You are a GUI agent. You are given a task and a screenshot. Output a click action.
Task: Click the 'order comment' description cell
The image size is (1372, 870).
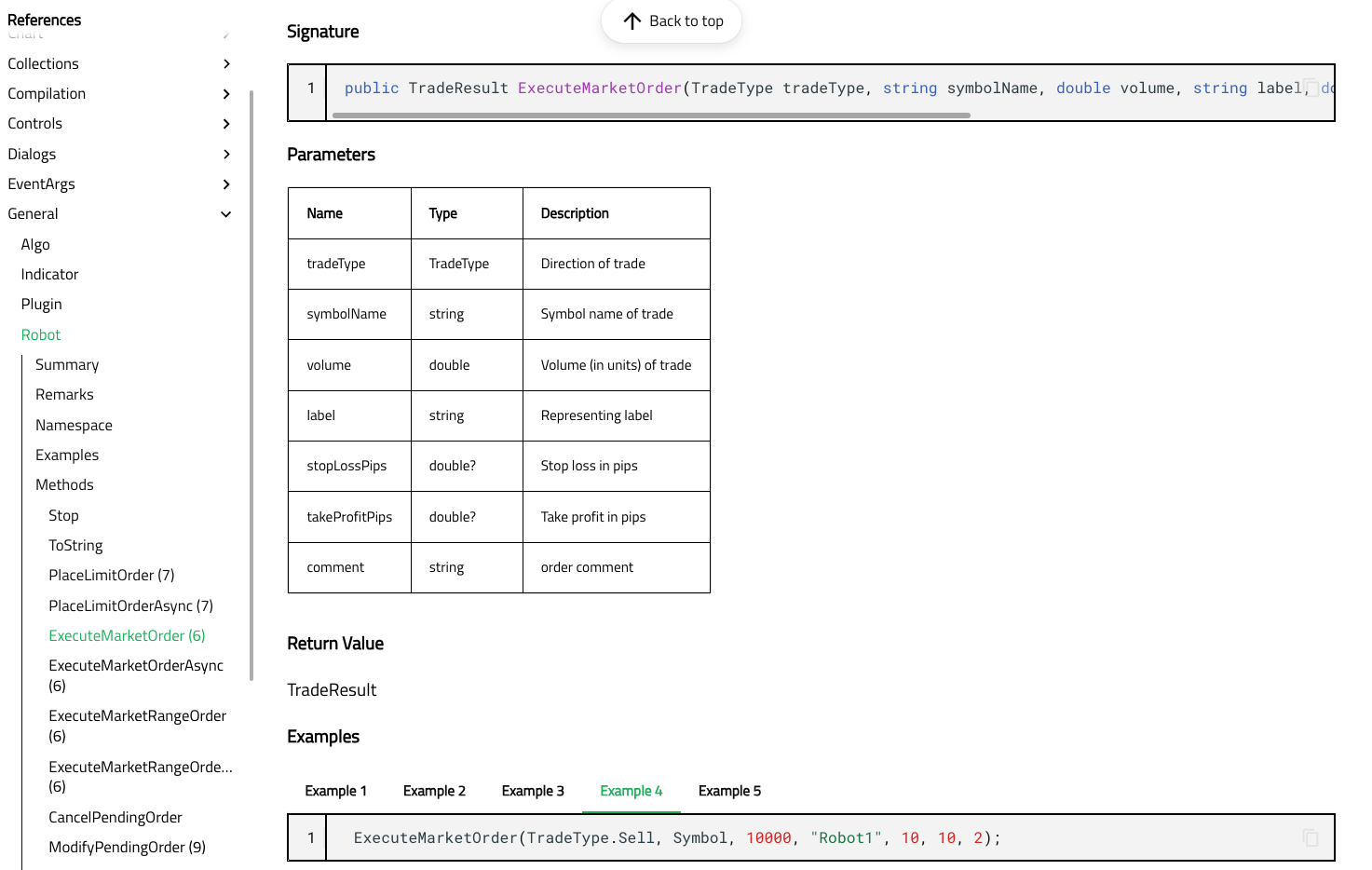click(x=616, y=567)
